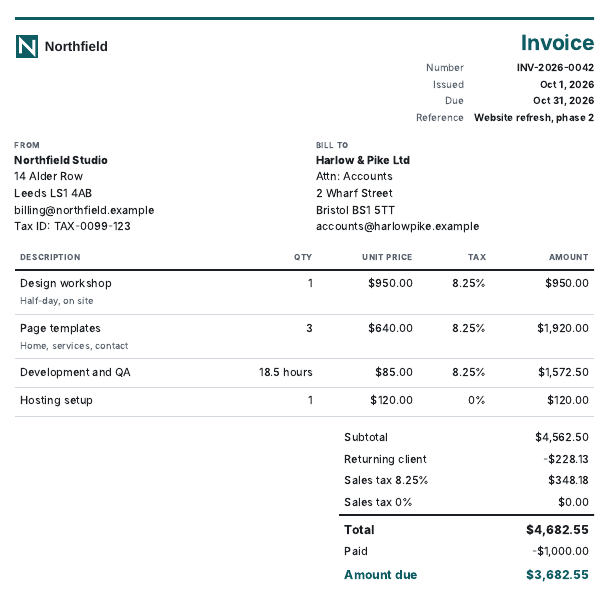Screen dimensions: 610x600
Task: Select the $85.00 unit price
Action: coord(394,372)
